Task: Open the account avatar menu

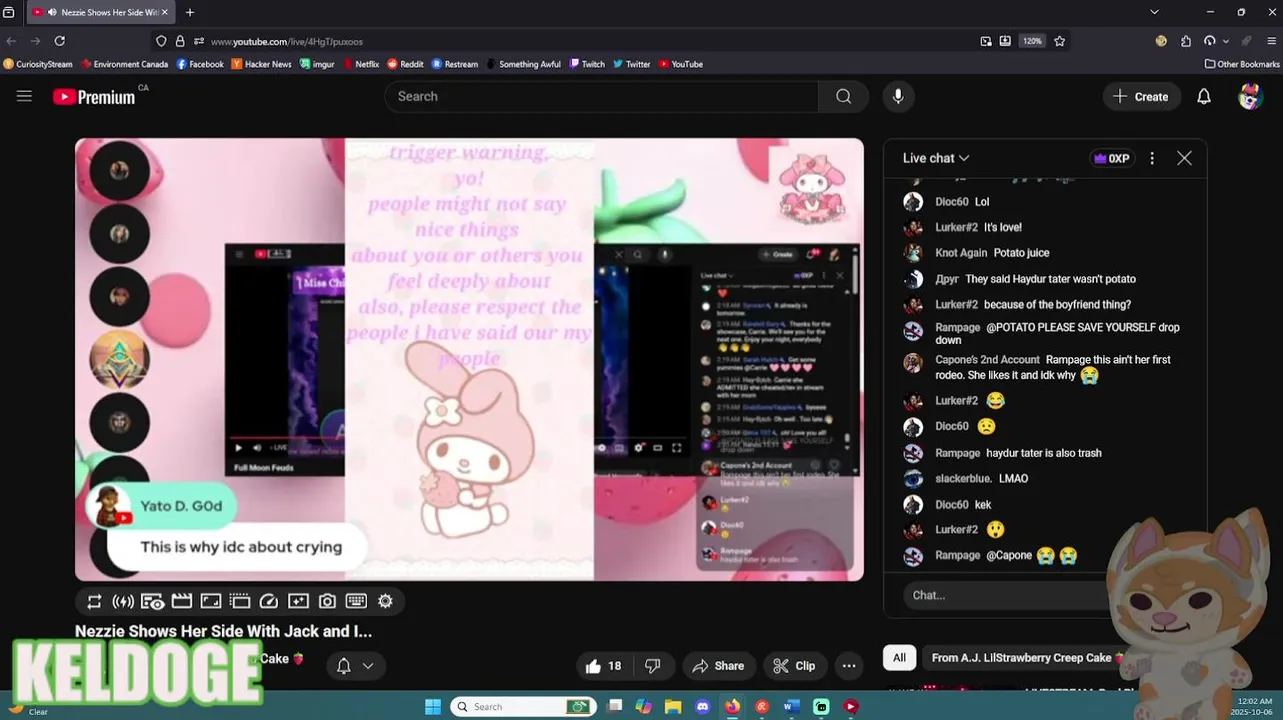Action: click(x=1250, y=96)
